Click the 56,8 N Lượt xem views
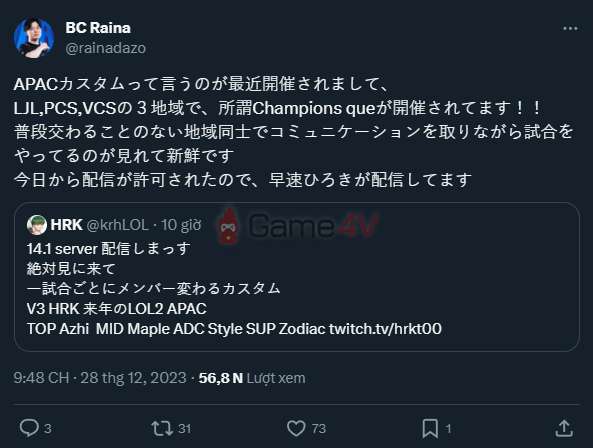This screenshot has height=448, width=593. pos(252,378)
